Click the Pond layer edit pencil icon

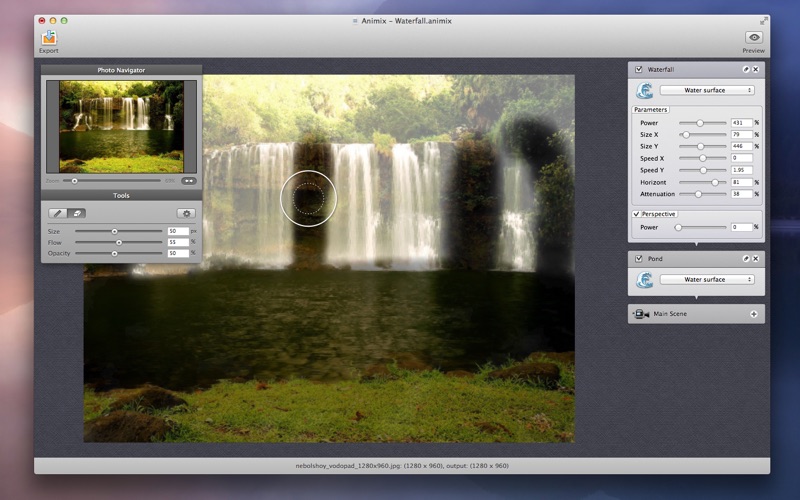pyautogui.click(x=745, y=259)
